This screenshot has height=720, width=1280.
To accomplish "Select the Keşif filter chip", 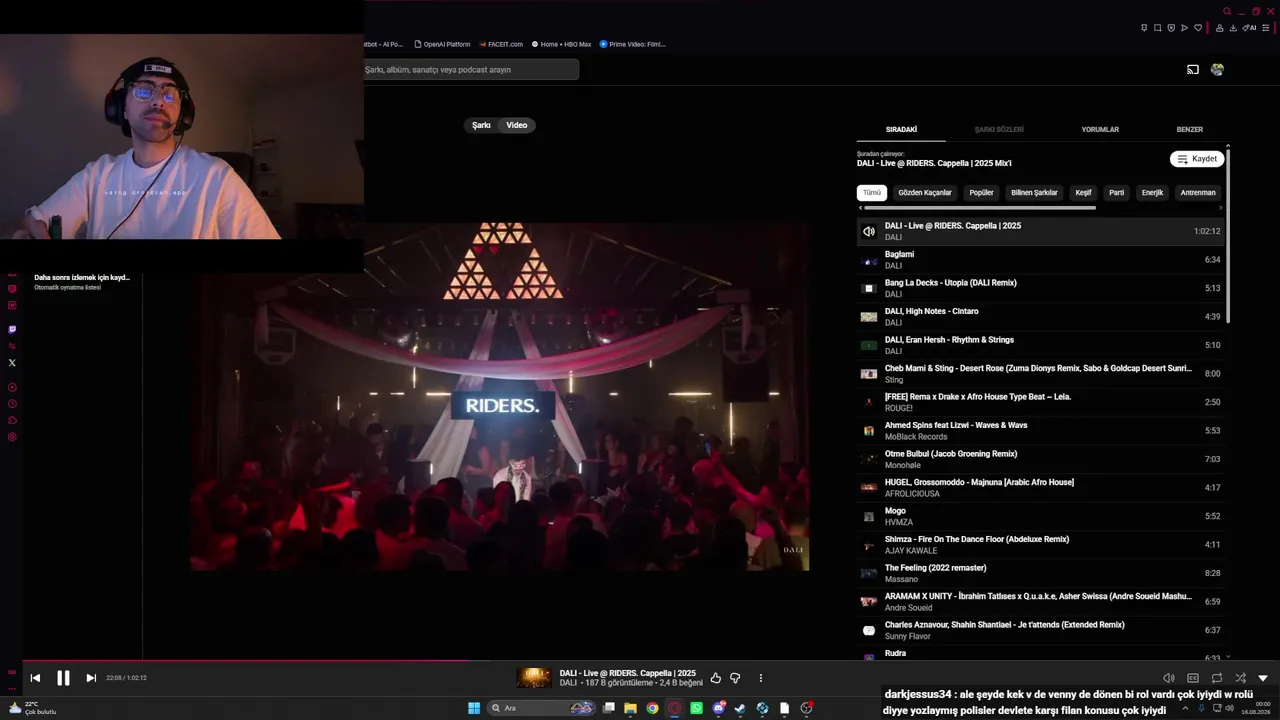I will click(x=1083, y=193).
